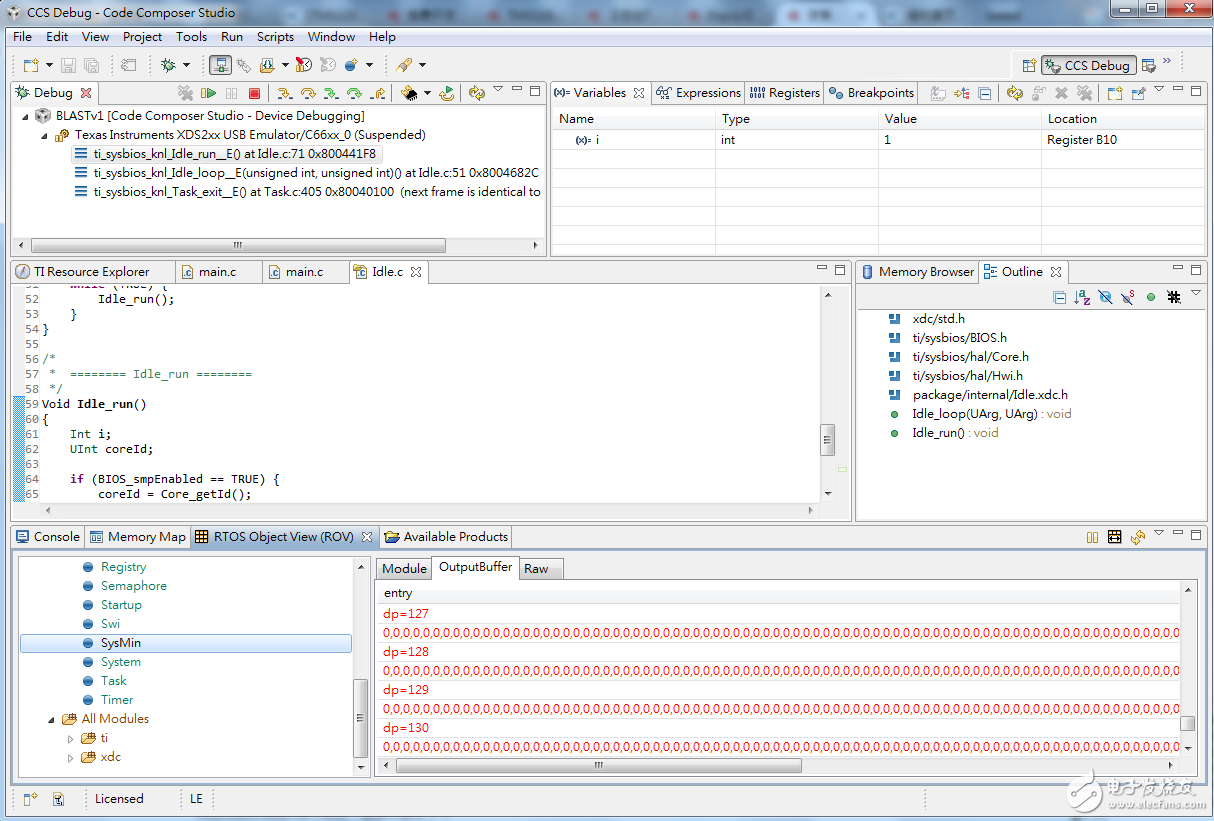Click the Step Over icon
1214x821 pixels.
pyautogui.click(x=308, y=93)
